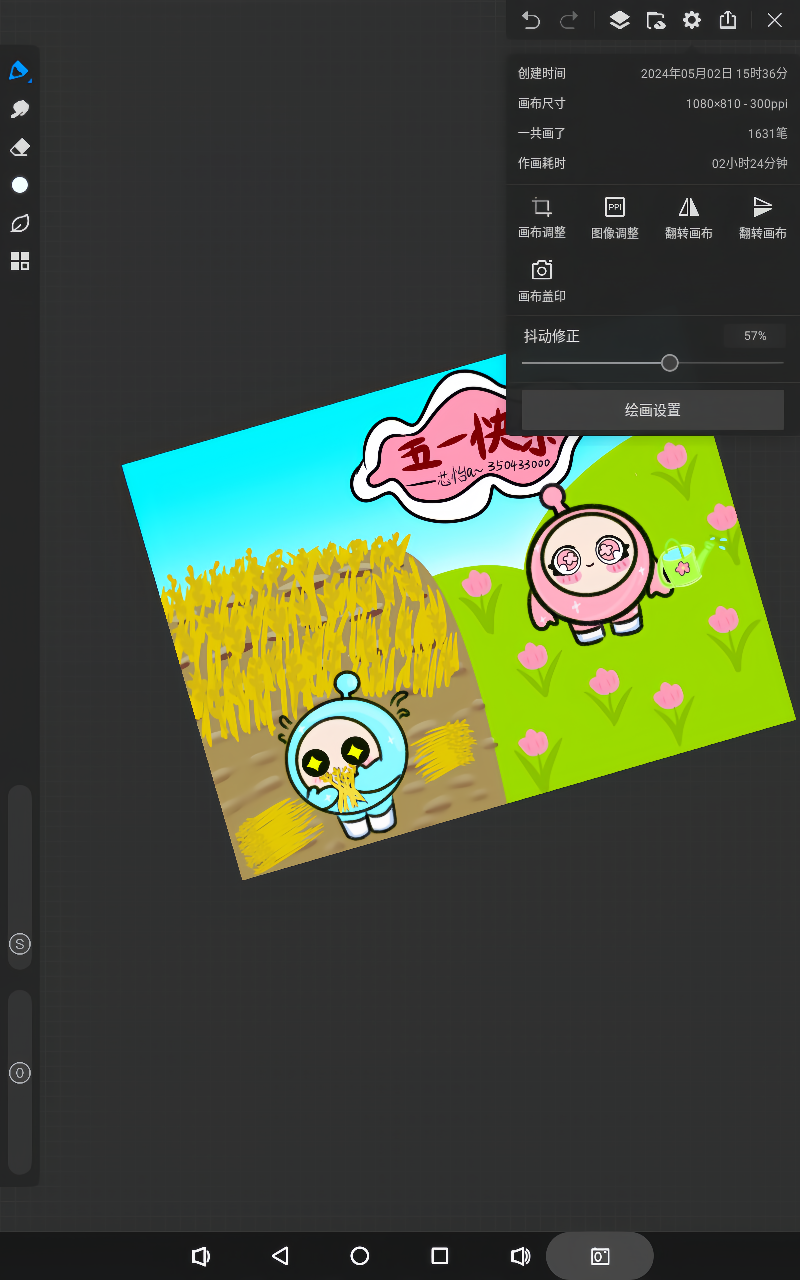Open 绘画设置 painting settings button
This screenshot has height=1280, width=800.
[652, 410]
